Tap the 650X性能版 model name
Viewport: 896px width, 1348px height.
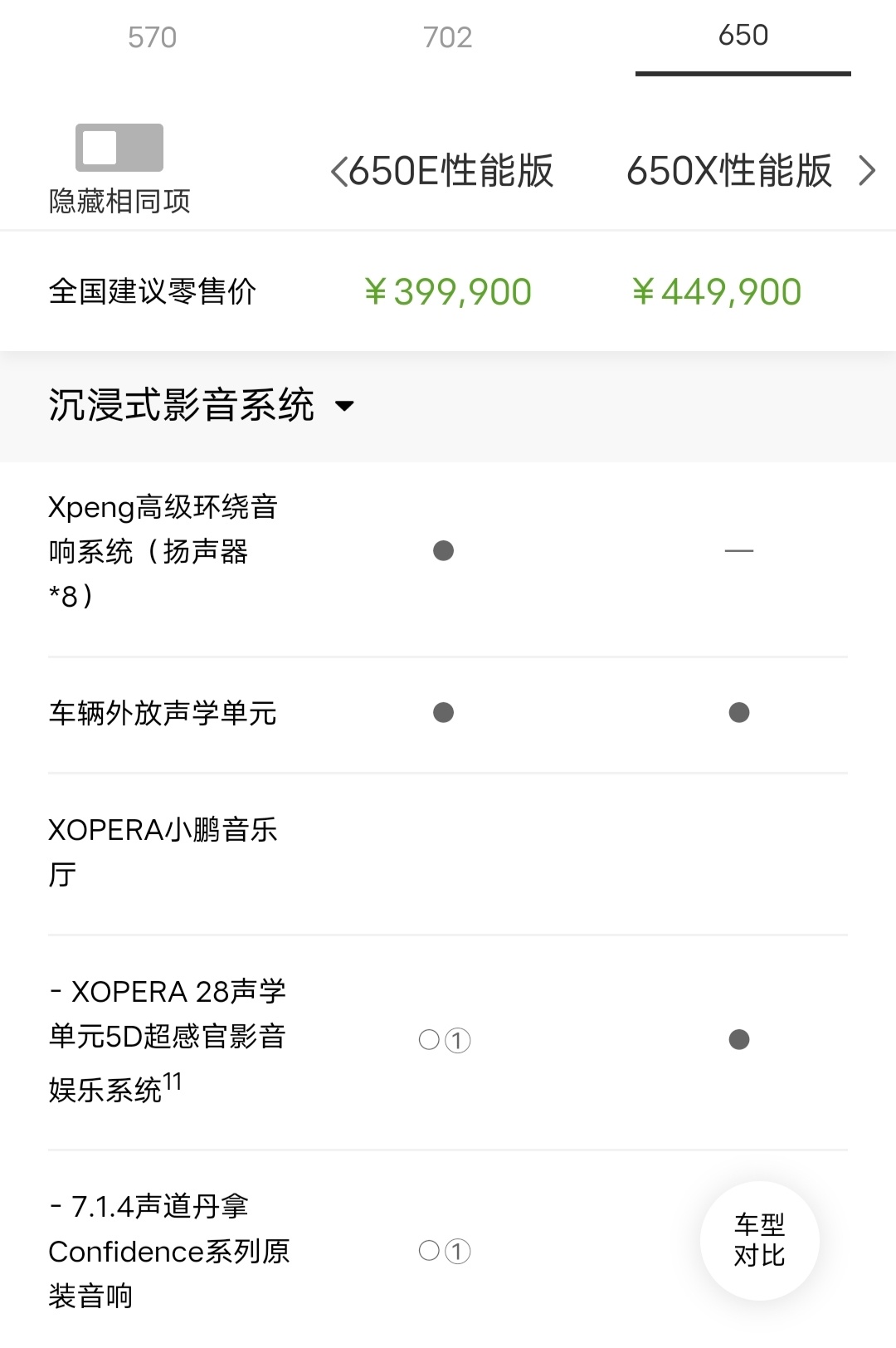tap(728, 171)
